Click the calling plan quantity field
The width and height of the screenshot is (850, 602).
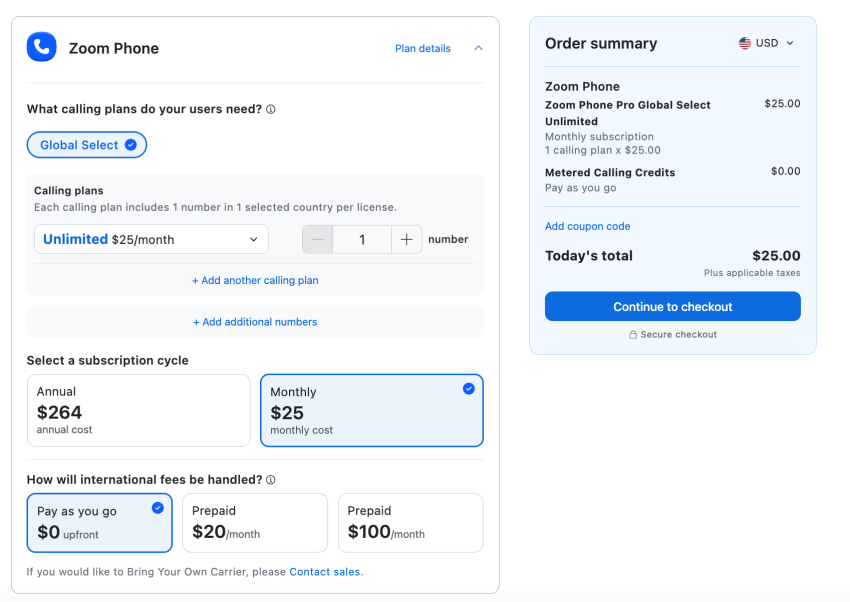pyautogui.click(x=362, y=239)
